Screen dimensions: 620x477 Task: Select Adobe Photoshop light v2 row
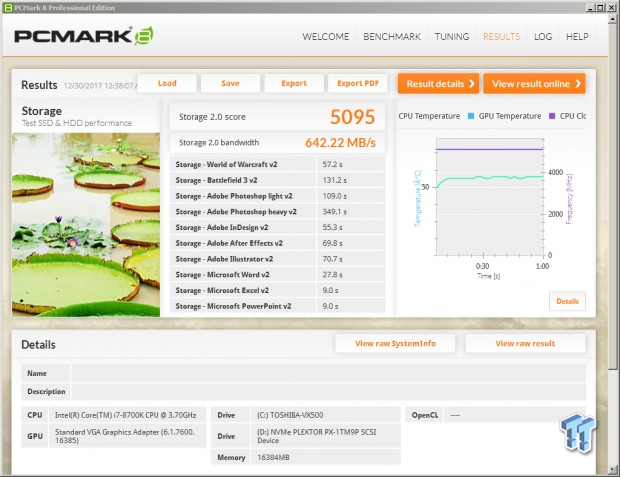pos(277,196)
